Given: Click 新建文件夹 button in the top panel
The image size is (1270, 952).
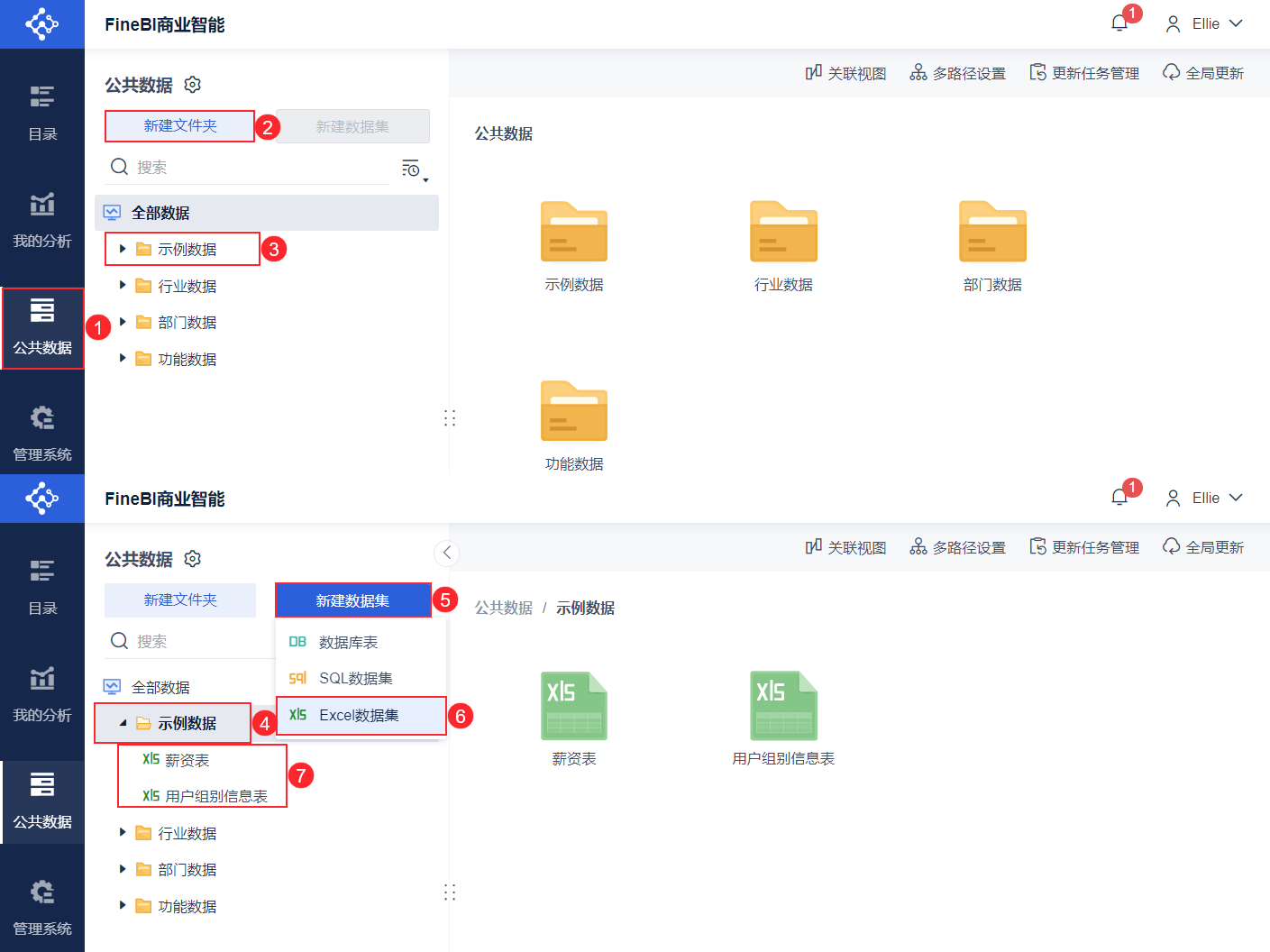Looking at the screenshot, I should tap(180, 125).
